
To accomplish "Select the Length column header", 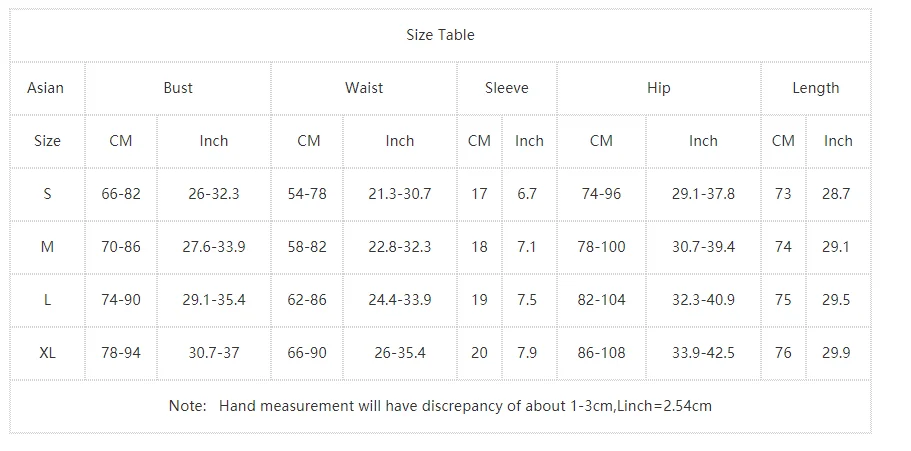I will click(x=816, y=88).
